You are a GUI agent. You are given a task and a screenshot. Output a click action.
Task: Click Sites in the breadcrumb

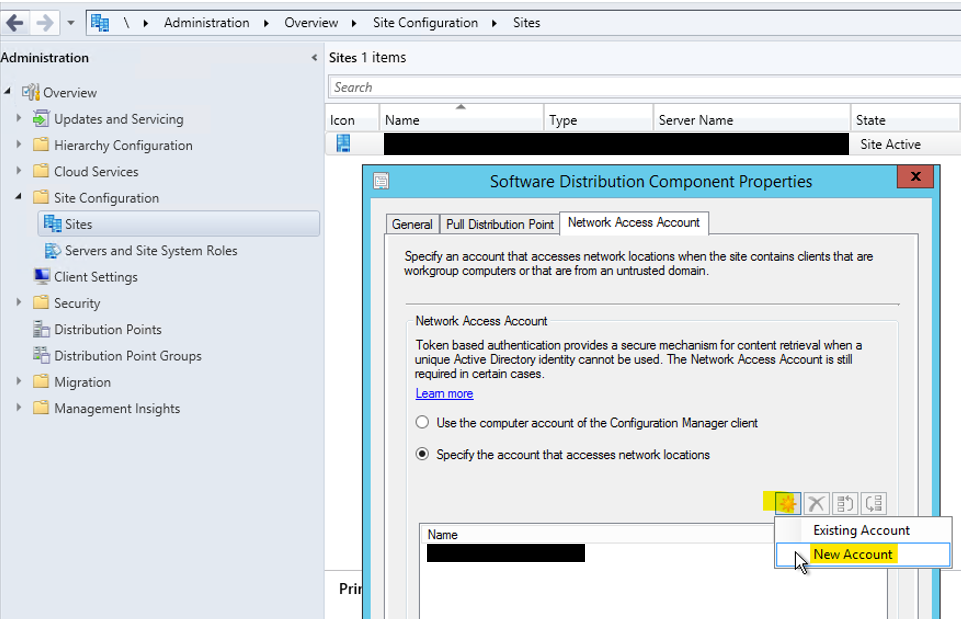tap(526, 23)
